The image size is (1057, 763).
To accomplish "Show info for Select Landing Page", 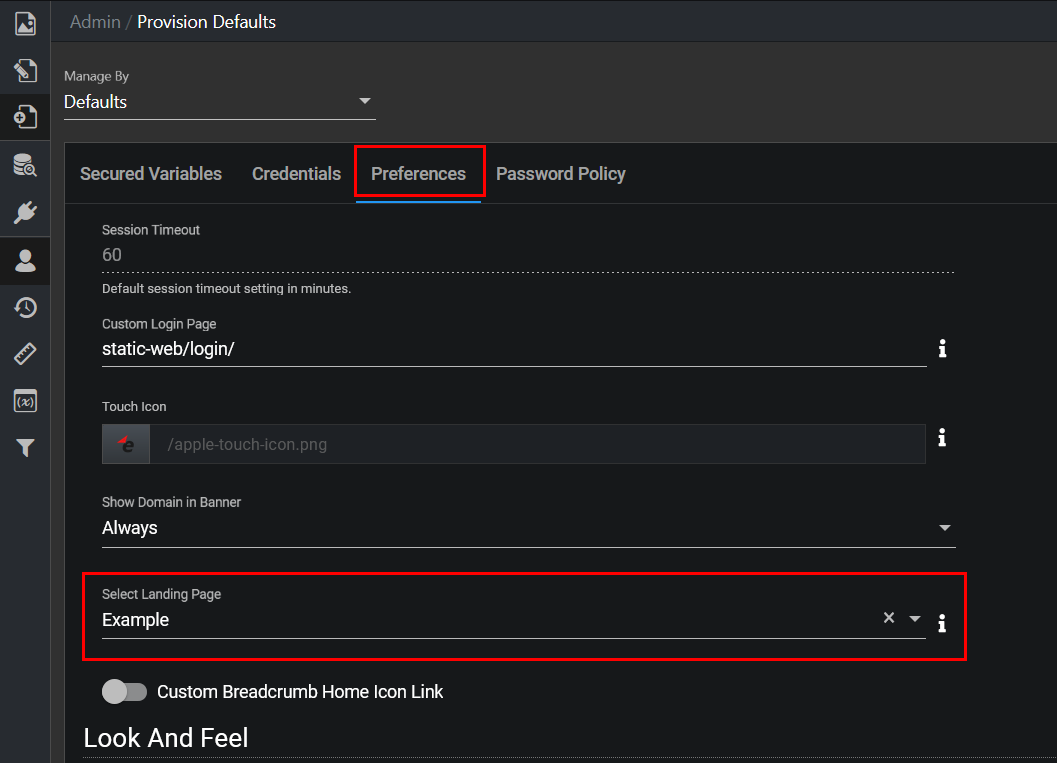I will coord(942,623).
